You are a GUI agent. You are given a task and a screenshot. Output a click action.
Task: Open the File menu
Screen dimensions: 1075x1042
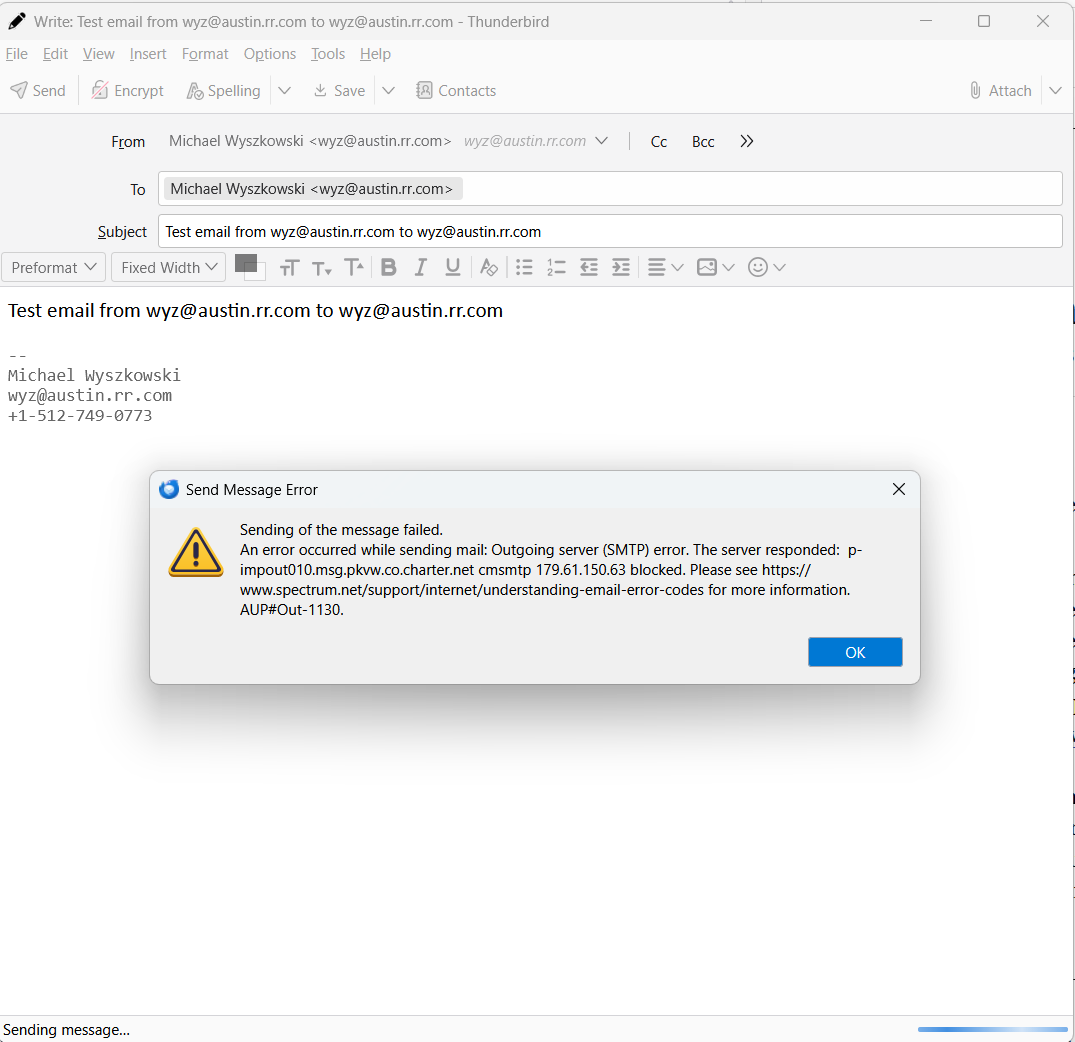(x=16, y=53)
